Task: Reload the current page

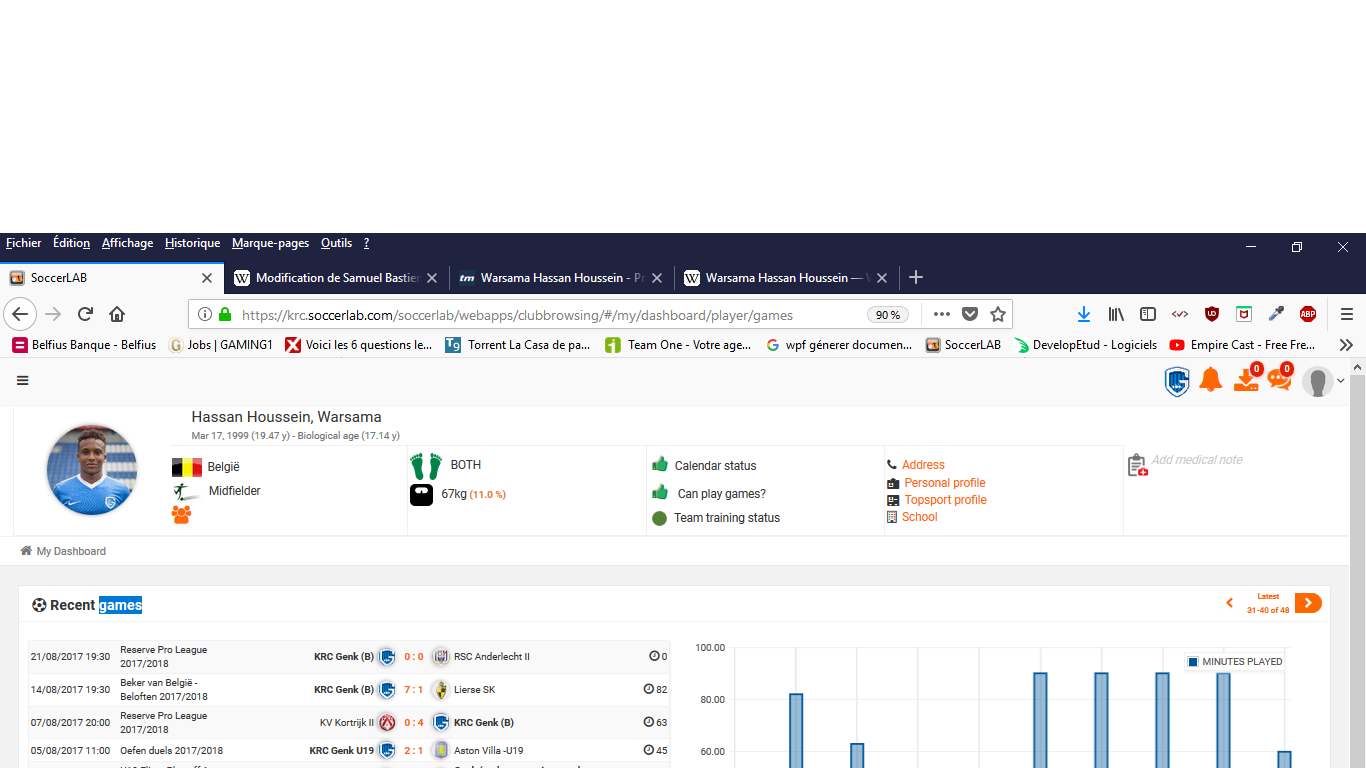Action: (x=85, y=314)
